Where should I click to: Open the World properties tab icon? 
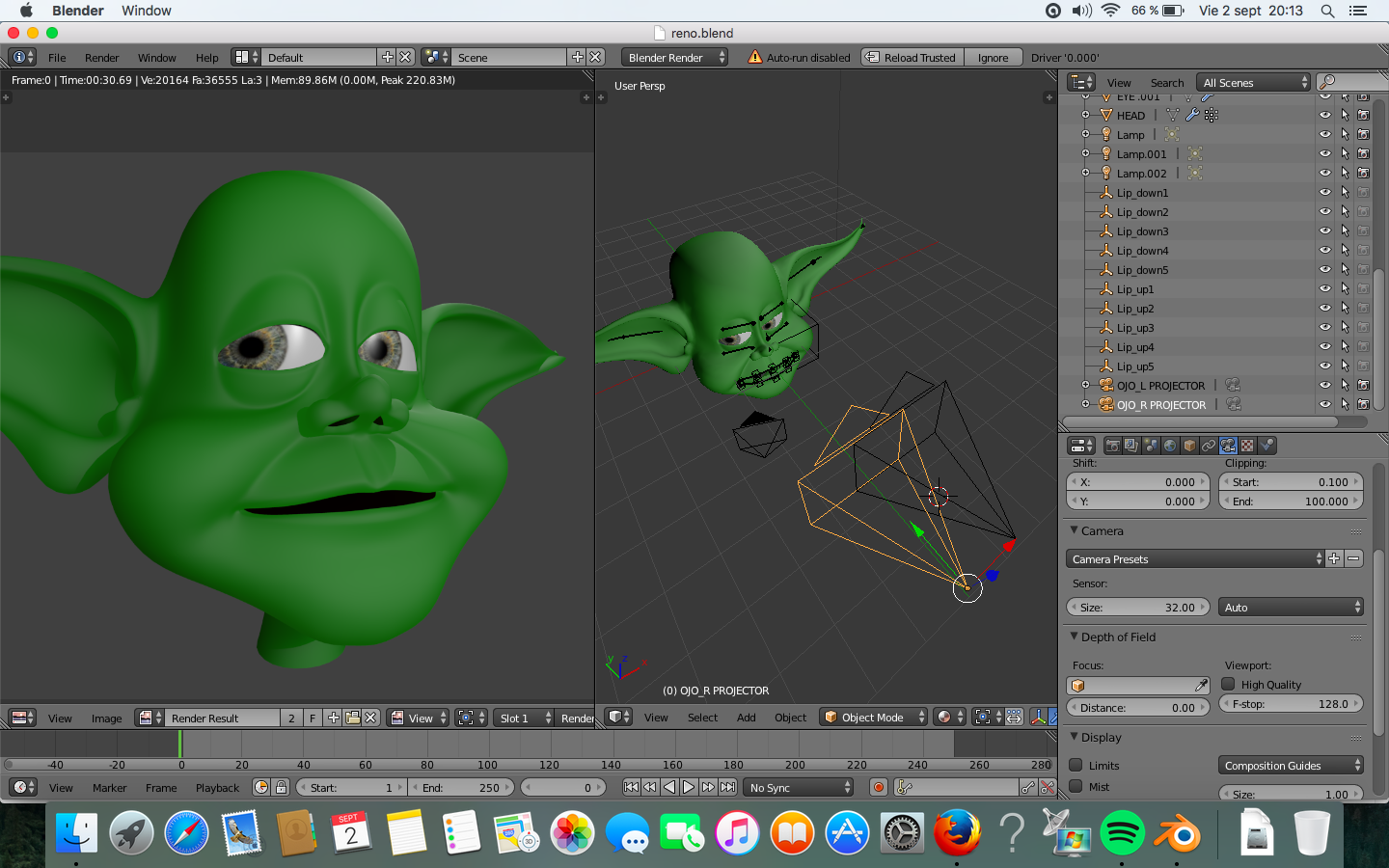(1170, 446)
